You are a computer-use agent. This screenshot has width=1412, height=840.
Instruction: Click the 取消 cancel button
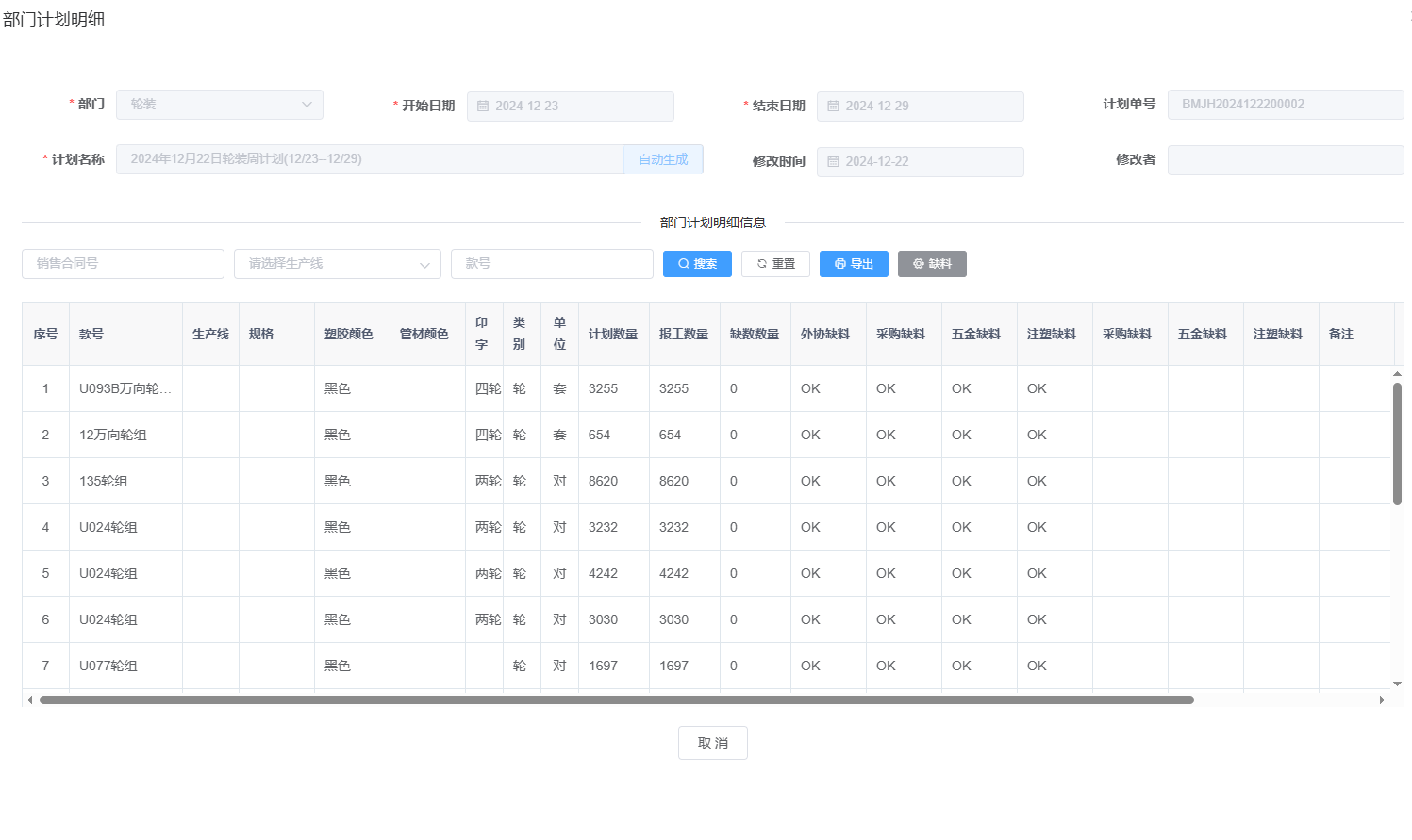[712, 743]
